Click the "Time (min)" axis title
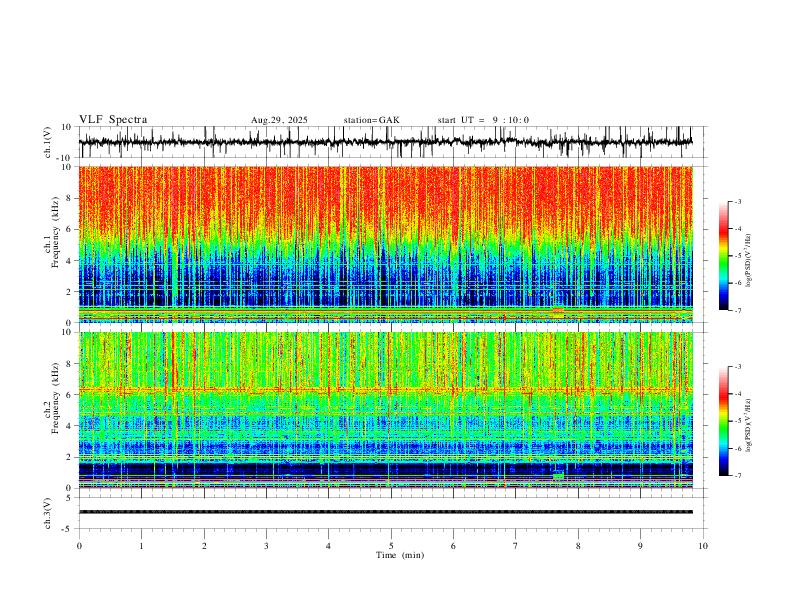 (x=400, y=555)
